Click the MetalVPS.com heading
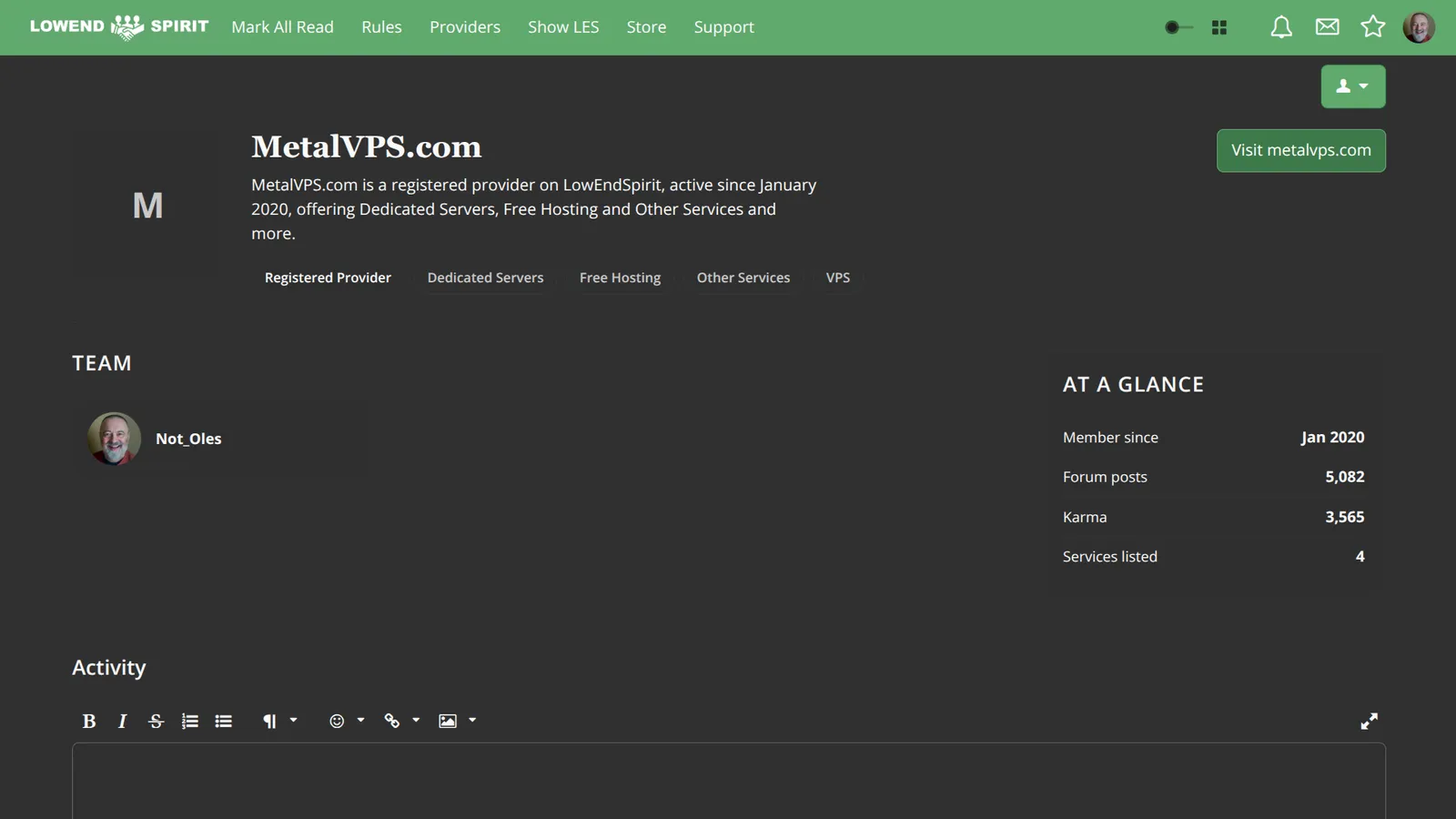Screen dimensions: 1456x819 pos(366,147)
